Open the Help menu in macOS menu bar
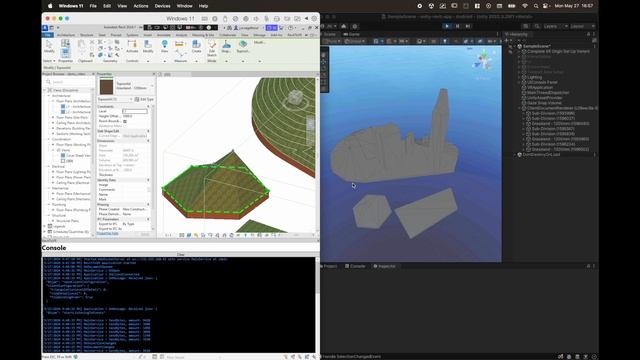Image resolution: width=640 pixels, height=360 pixels. click(203, 6)
